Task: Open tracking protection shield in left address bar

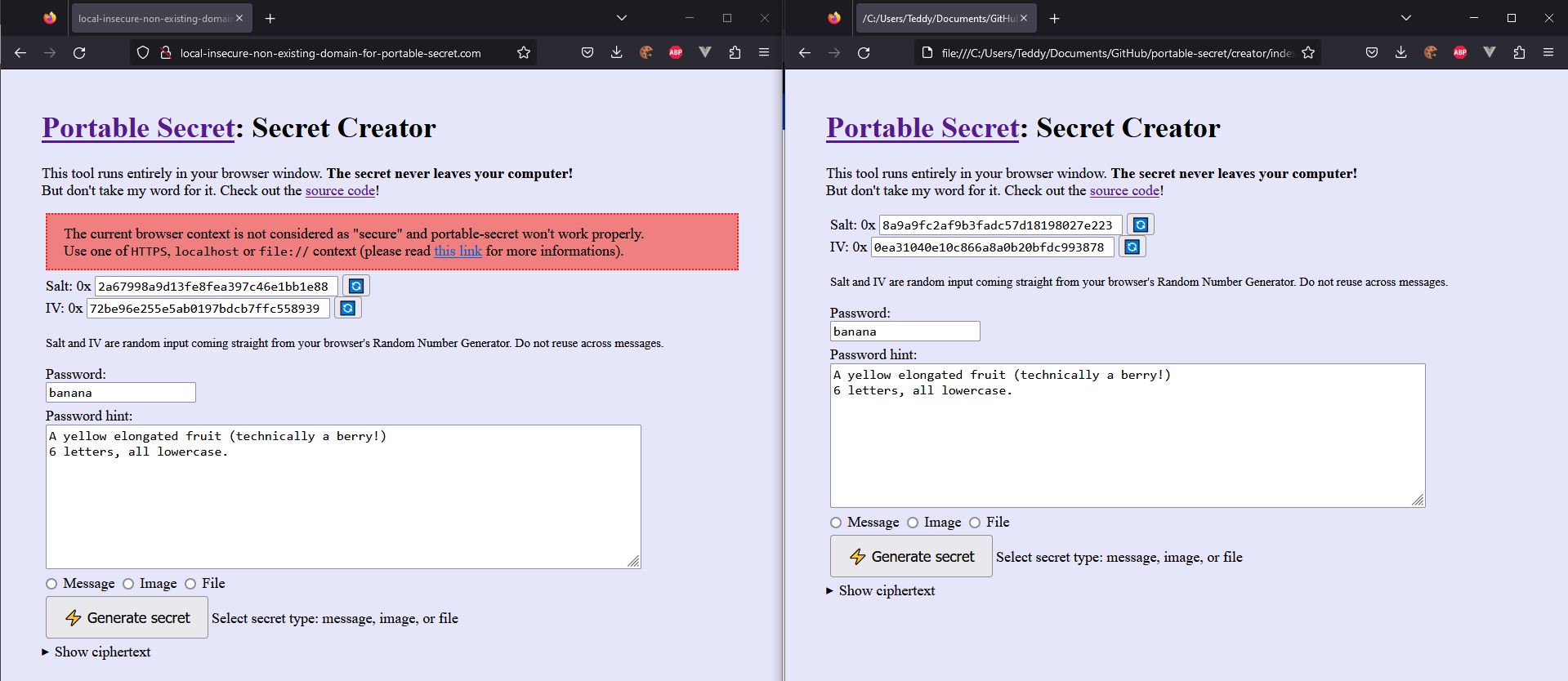Action: click(x=143, y=53)
